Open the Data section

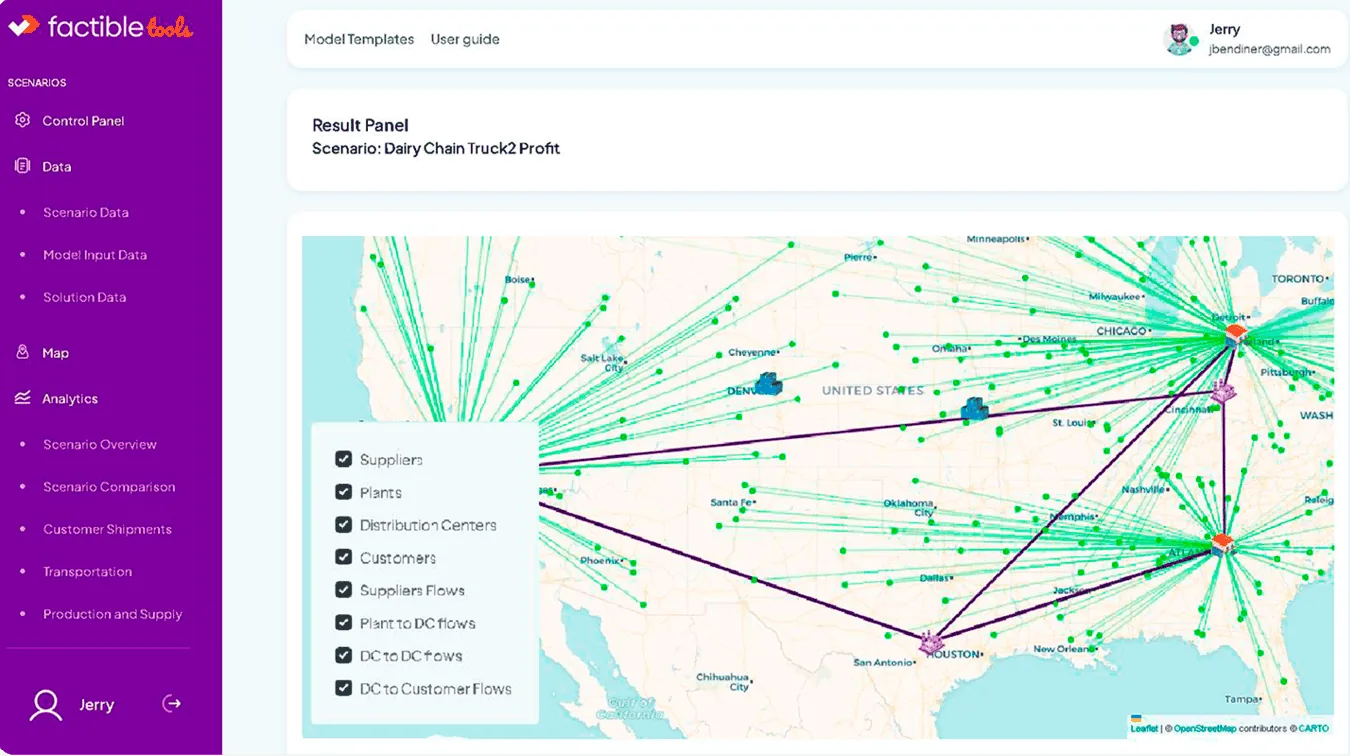tap(56, 167)
